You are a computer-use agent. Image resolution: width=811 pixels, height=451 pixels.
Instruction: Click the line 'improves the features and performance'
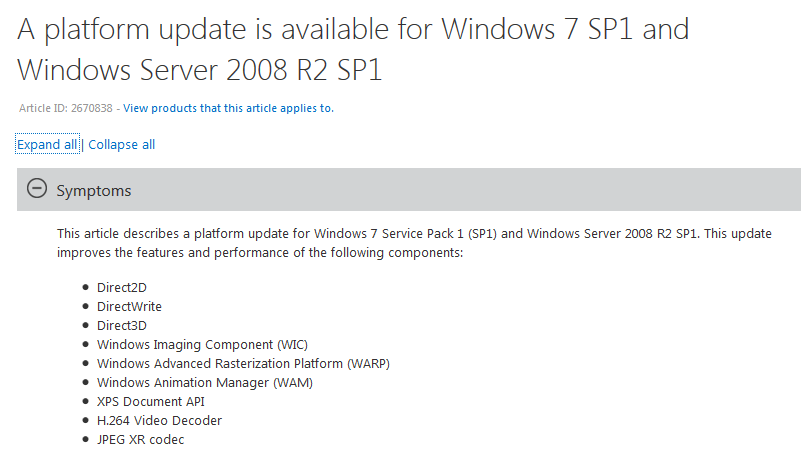[x=260, y=253]
